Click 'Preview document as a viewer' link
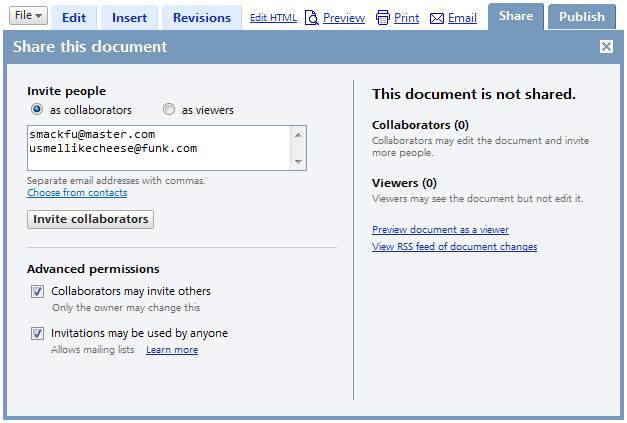The image size is (627, 423). [440, 230]
